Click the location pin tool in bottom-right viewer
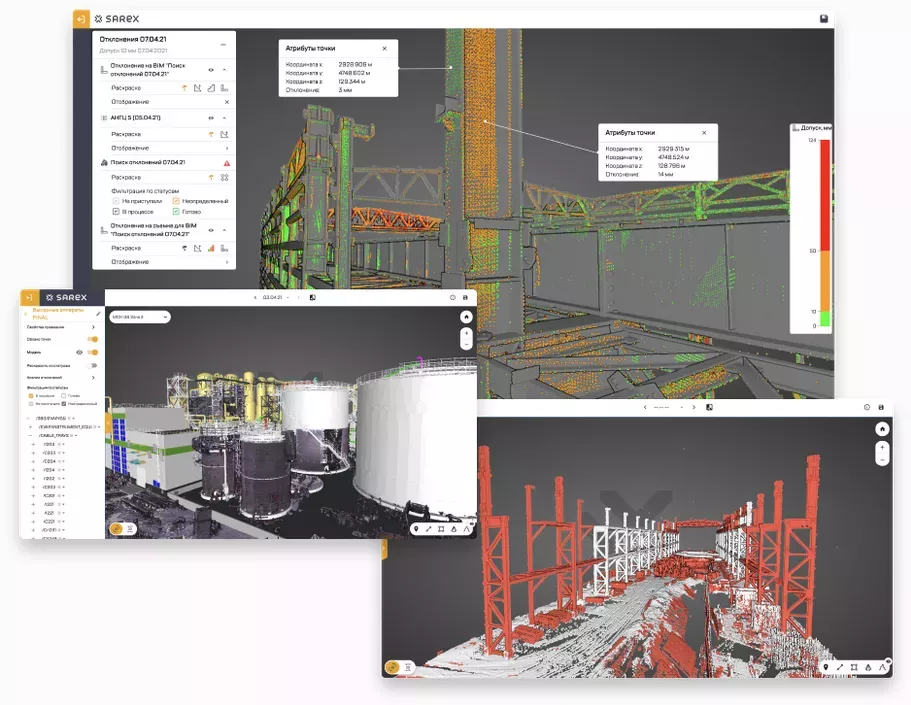This screenshot has height=705, width=911. (825, 667)
